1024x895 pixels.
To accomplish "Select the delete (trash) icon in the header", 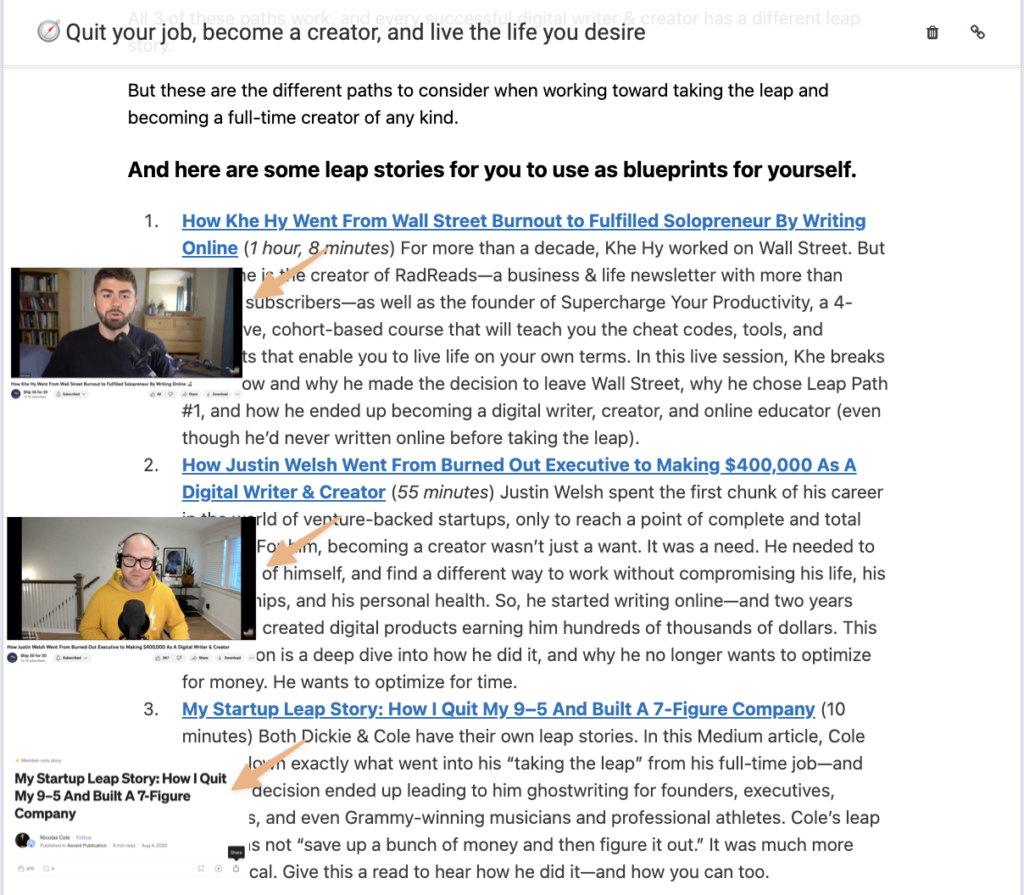I will [931, 32].
